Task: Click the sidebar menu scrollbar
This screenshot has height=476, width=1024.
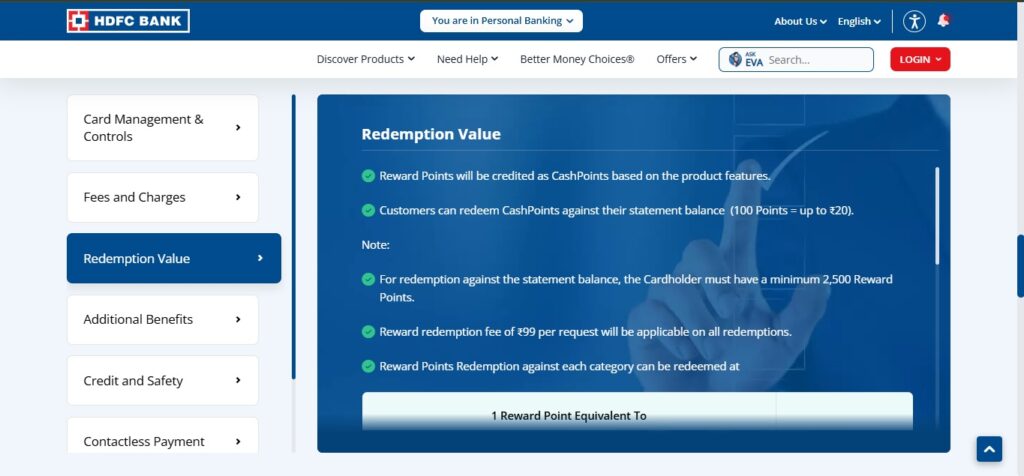Action: coord(294,236)
